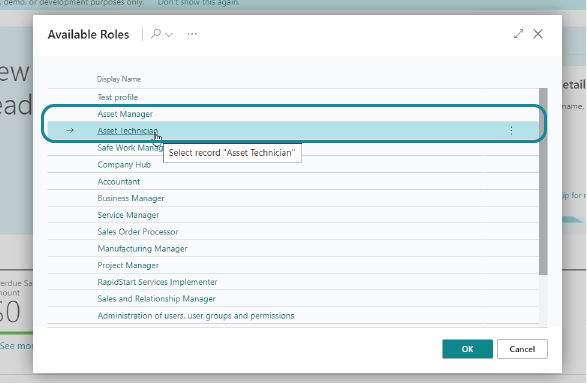Click the Display Name column header
587x384 pixels.
tap(119, 79)
